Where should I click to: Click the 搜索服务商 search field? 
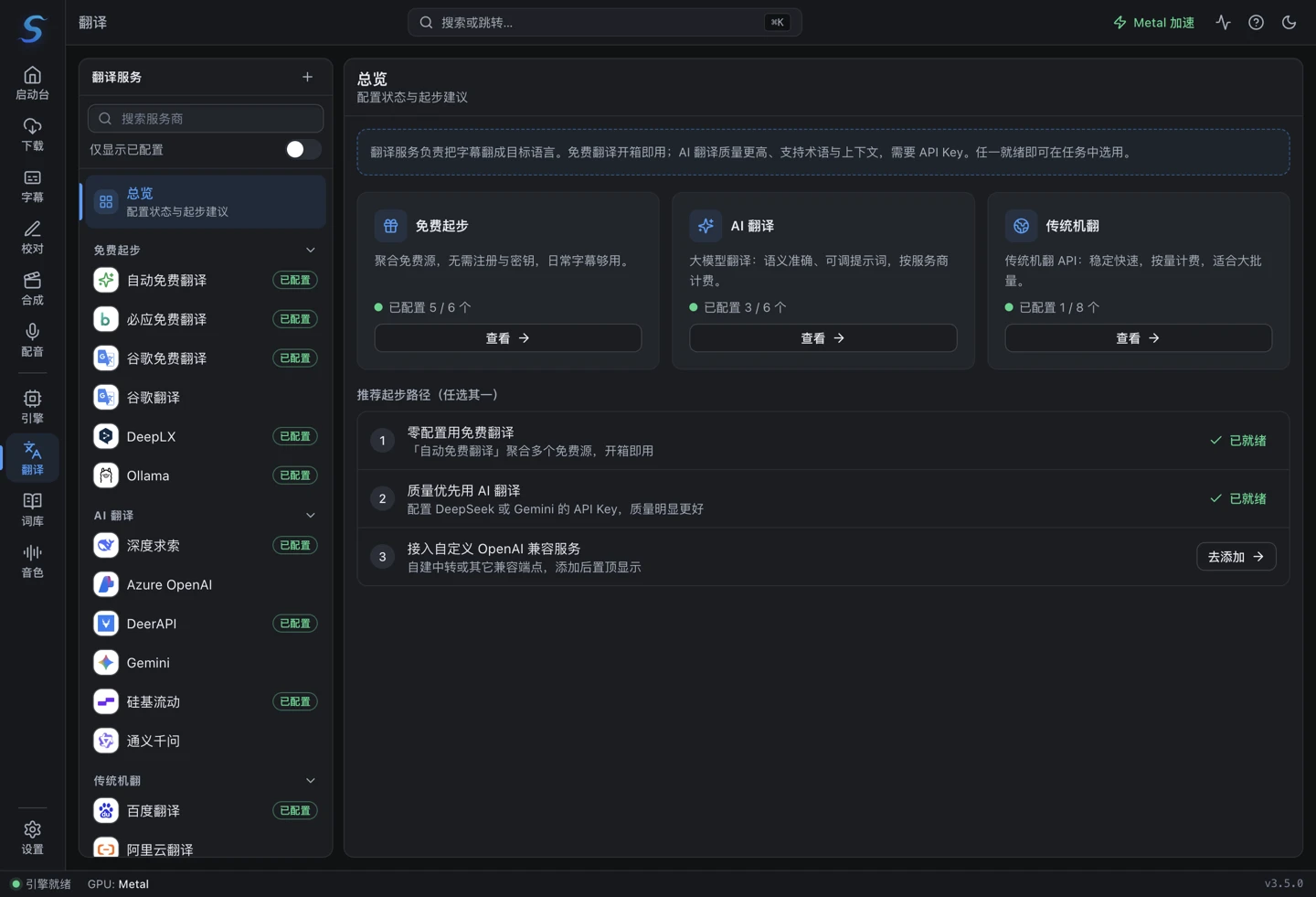[206, 118]
